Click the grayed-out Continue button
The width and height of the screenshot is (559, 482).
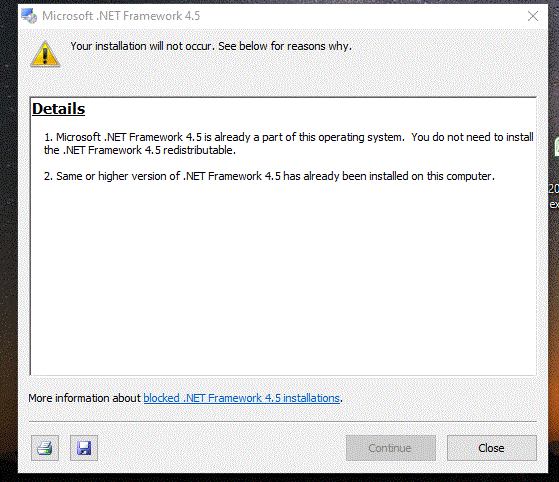[390, 448]
